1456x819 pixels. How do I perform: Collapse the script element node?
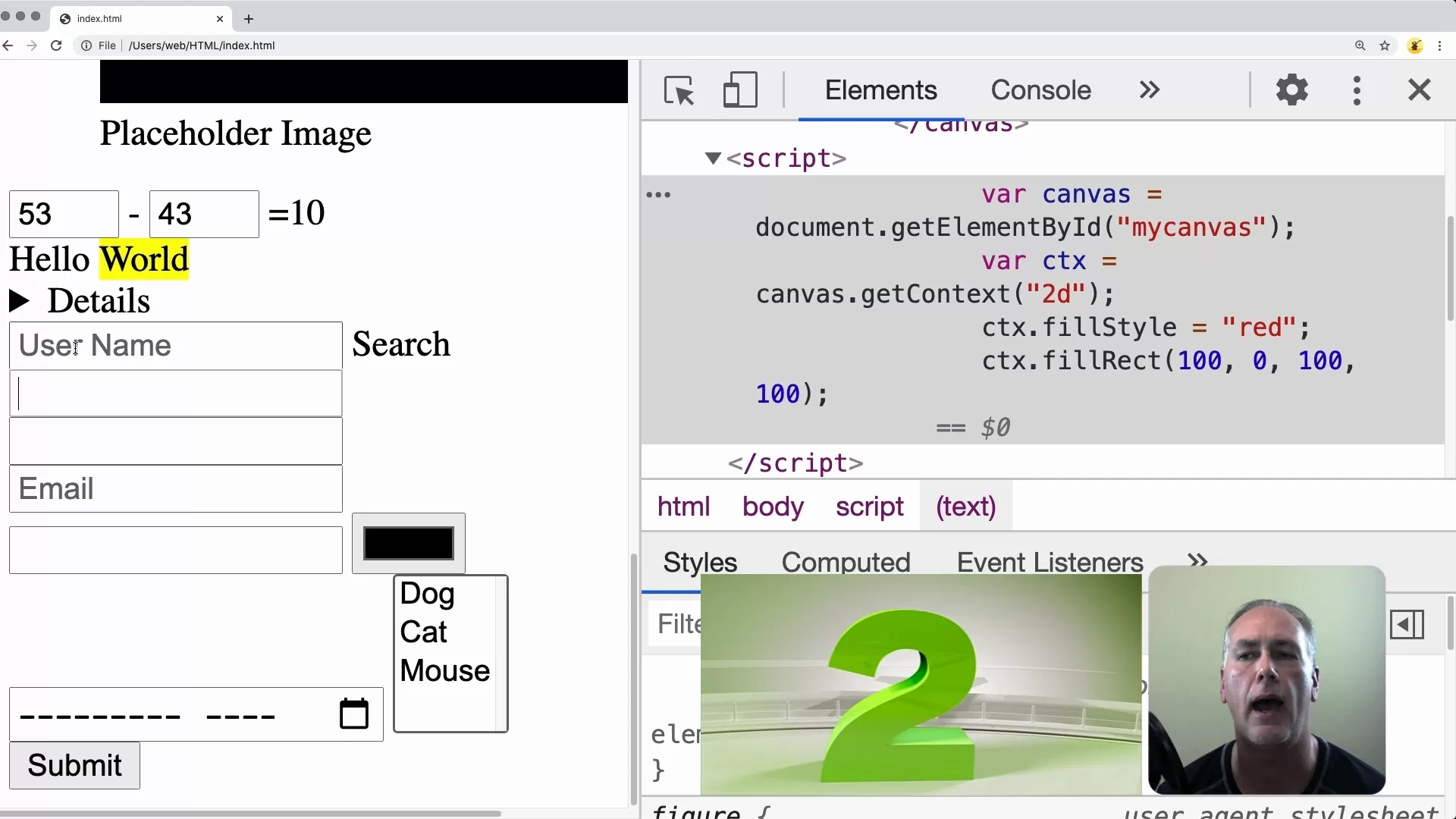[x=712, y=158]
